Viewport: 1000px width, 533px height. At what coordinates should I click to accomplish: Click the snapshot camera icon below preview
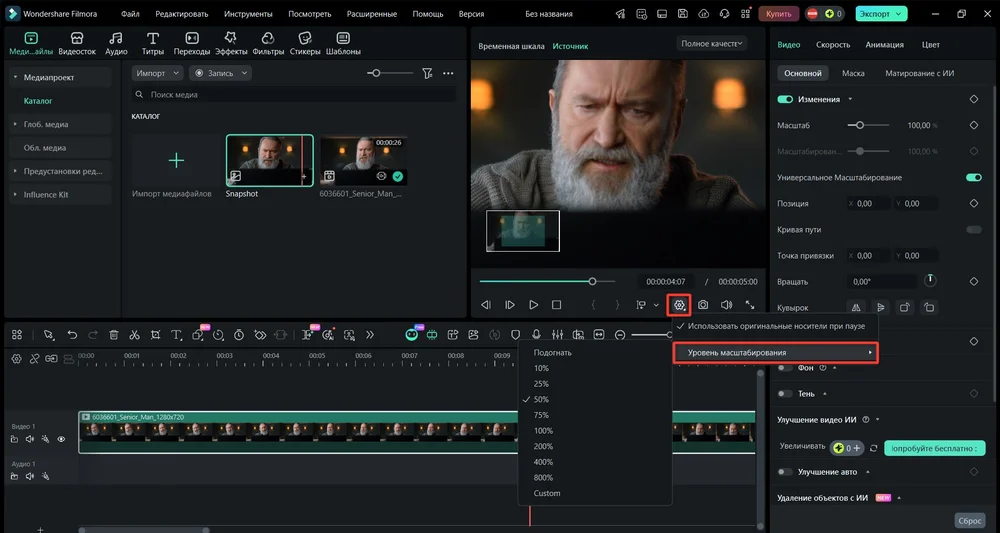pos(703,304)
